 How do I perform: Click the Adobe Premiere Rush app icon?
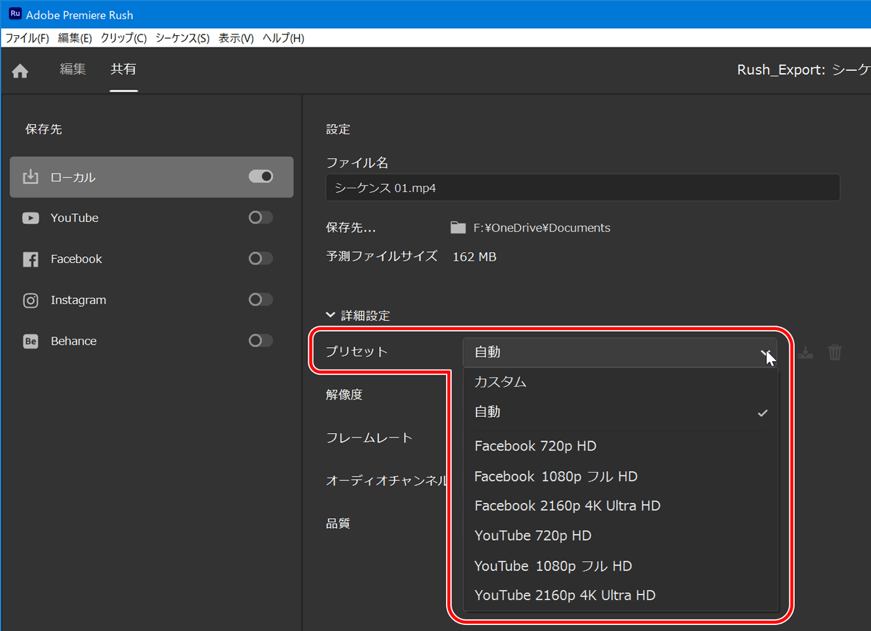(x=15, y=14)
